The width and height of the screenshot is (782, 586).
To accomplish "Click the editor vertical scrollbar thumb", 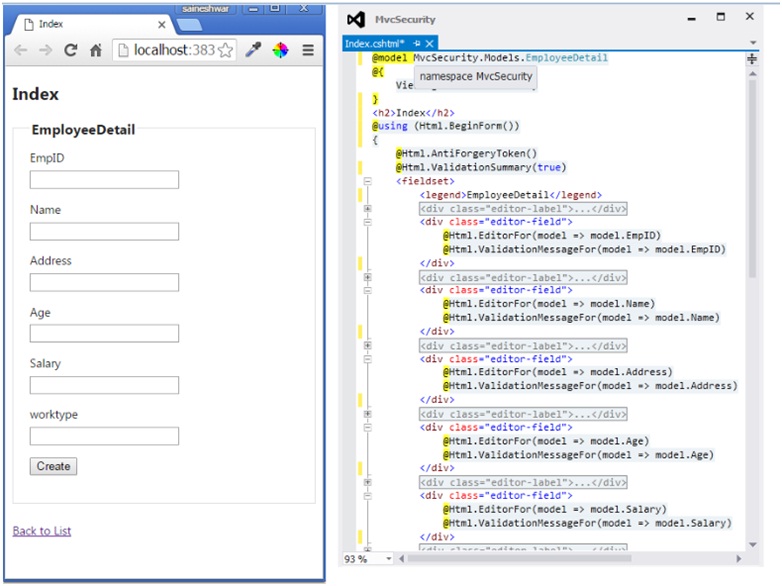I will (x=753, y=179).
